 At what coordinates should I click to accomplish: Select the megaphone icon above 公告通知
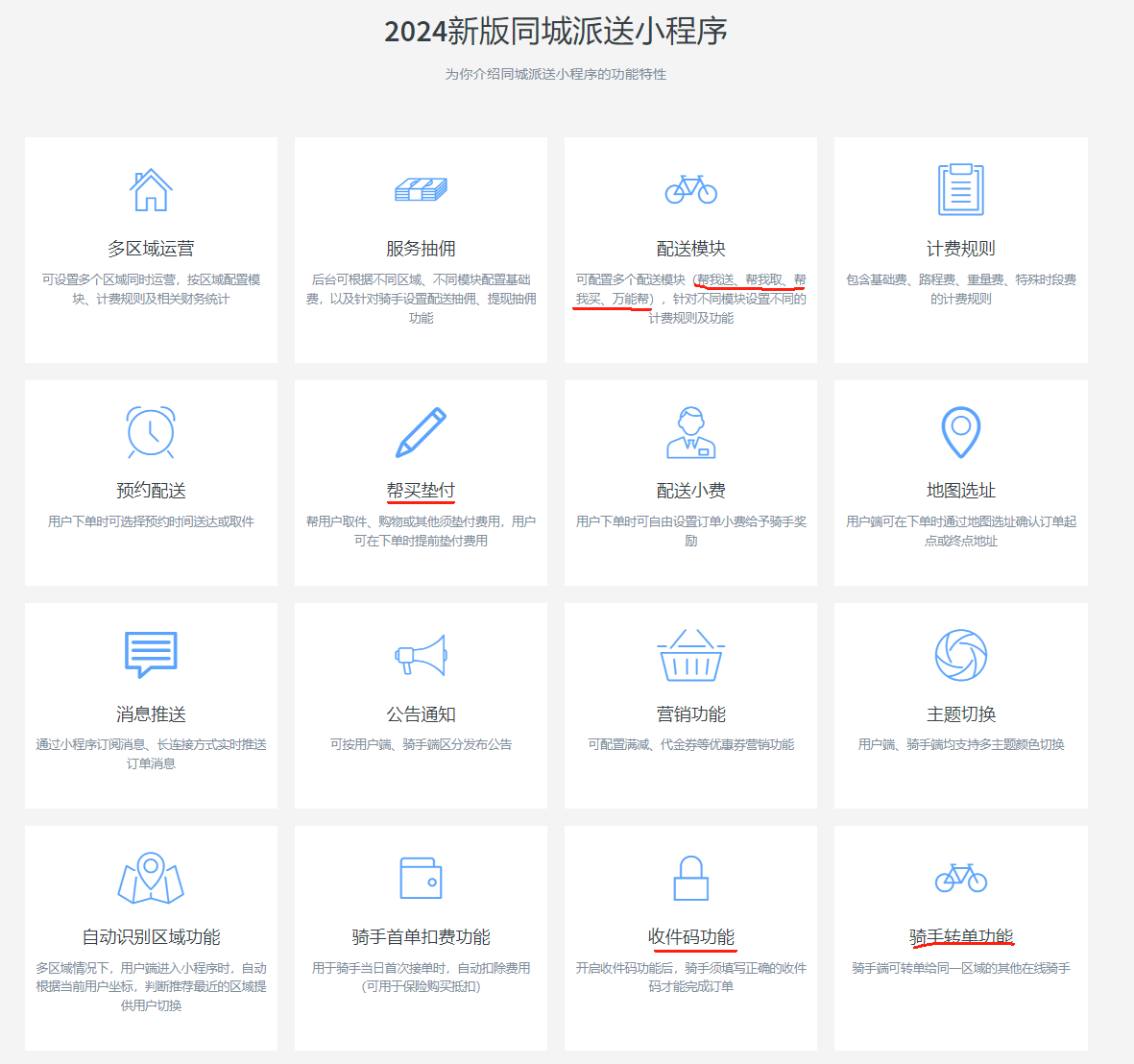click(421, 655)
